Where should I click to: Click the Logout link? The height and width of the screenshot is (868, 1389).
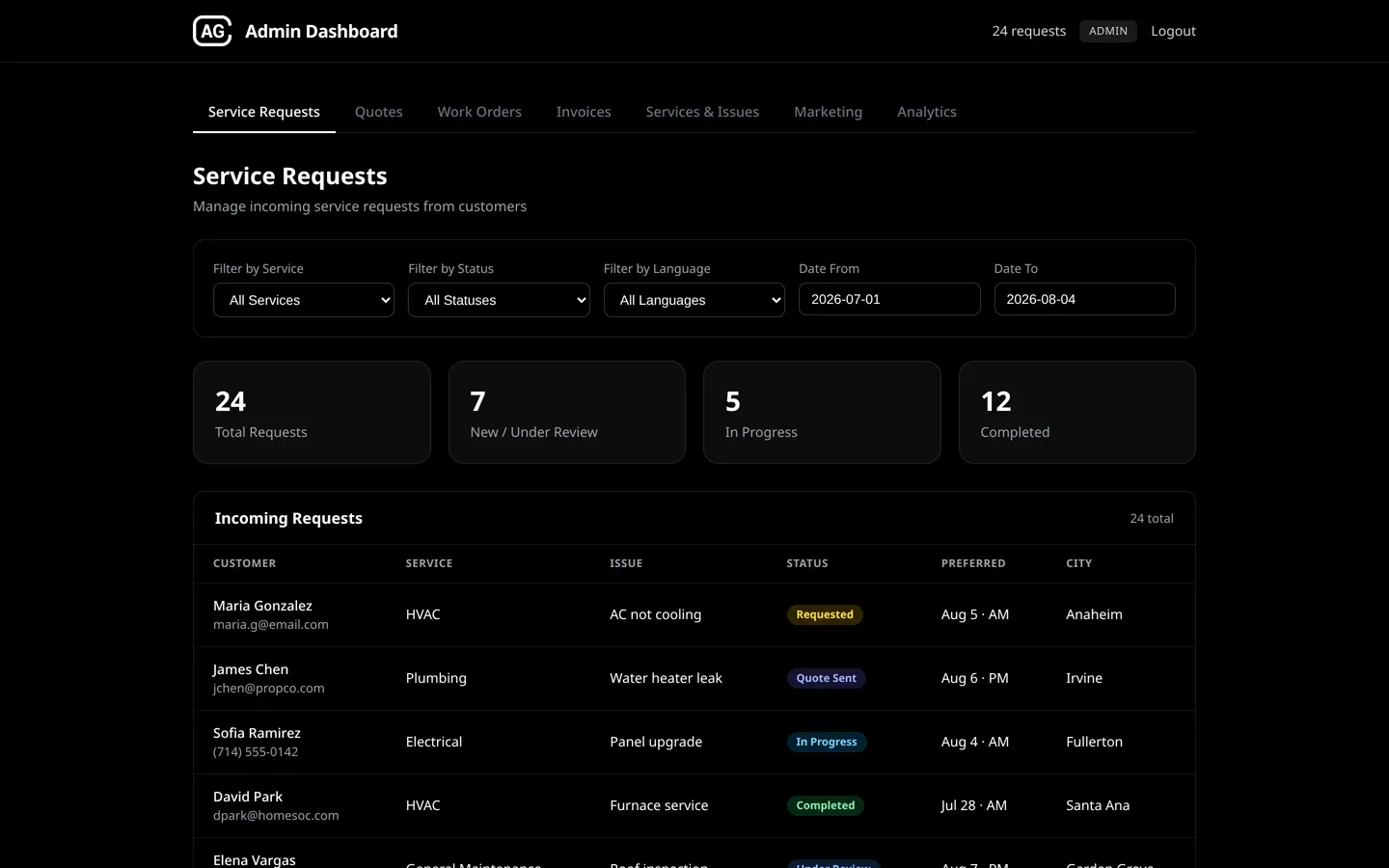[x=1173, y=31]
